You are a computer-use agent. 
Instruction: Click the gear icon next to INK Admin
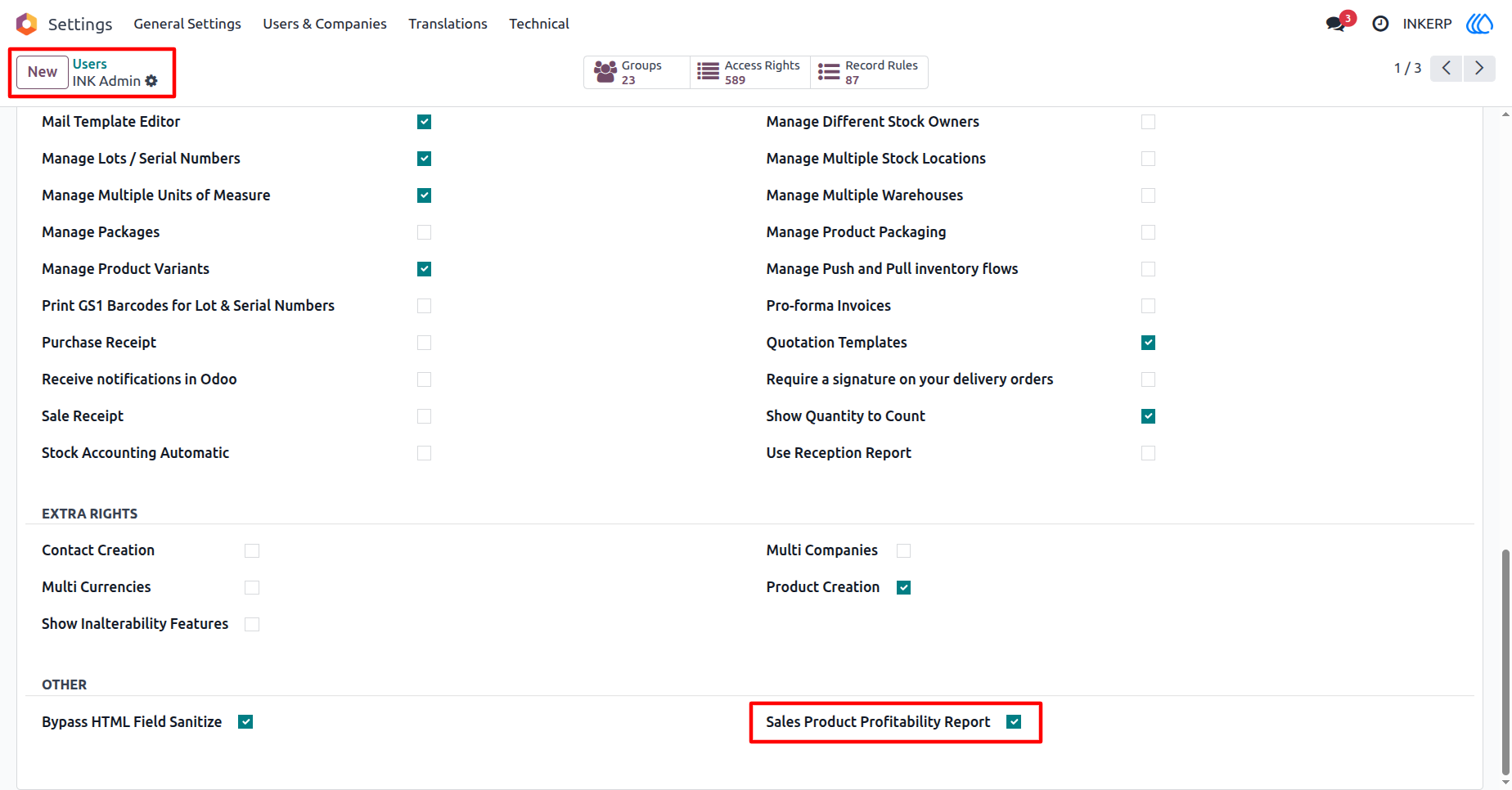point(151,81)
